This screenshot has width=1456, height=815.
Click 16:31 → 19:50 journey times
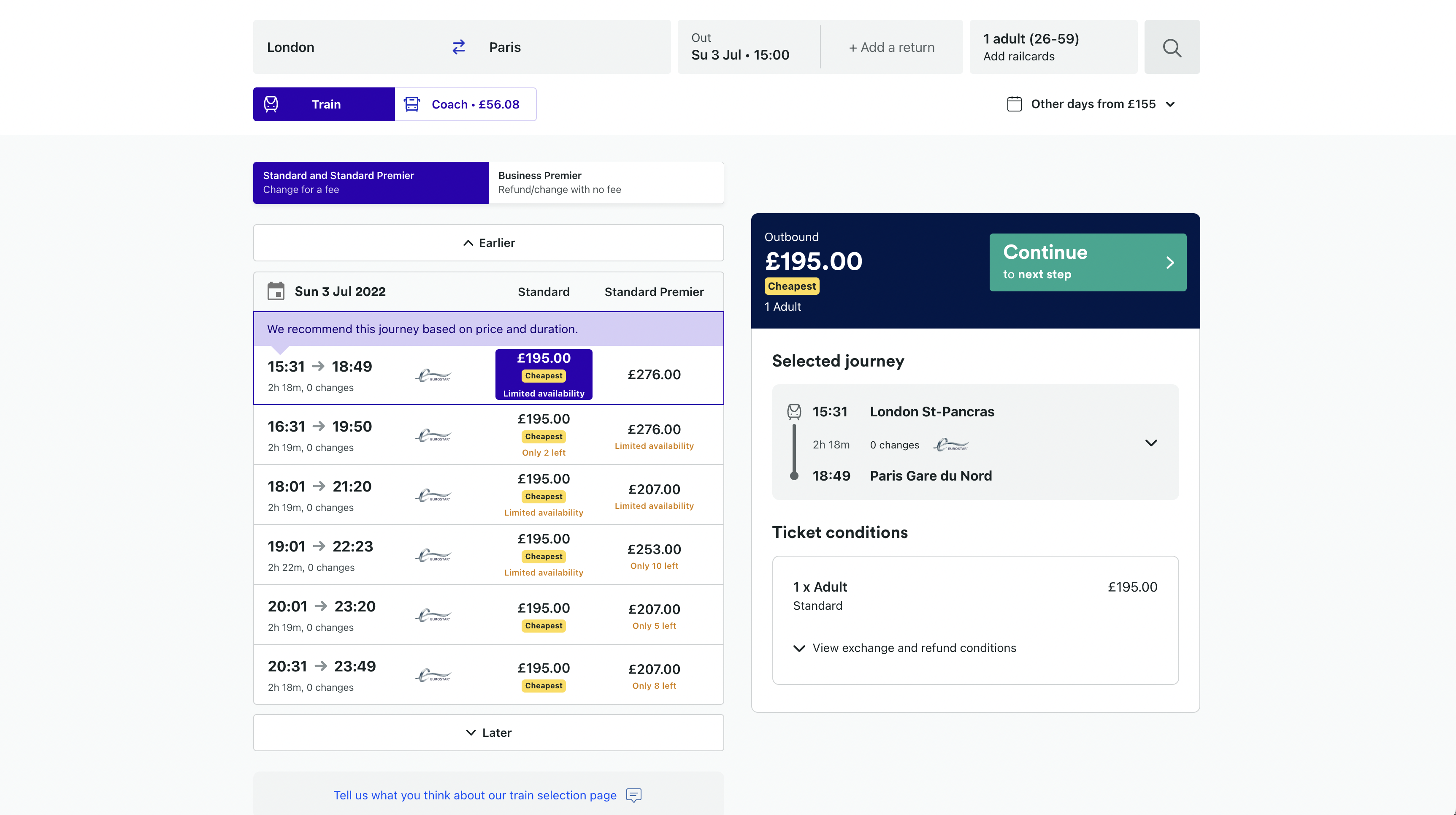click(x=320, y=427)
